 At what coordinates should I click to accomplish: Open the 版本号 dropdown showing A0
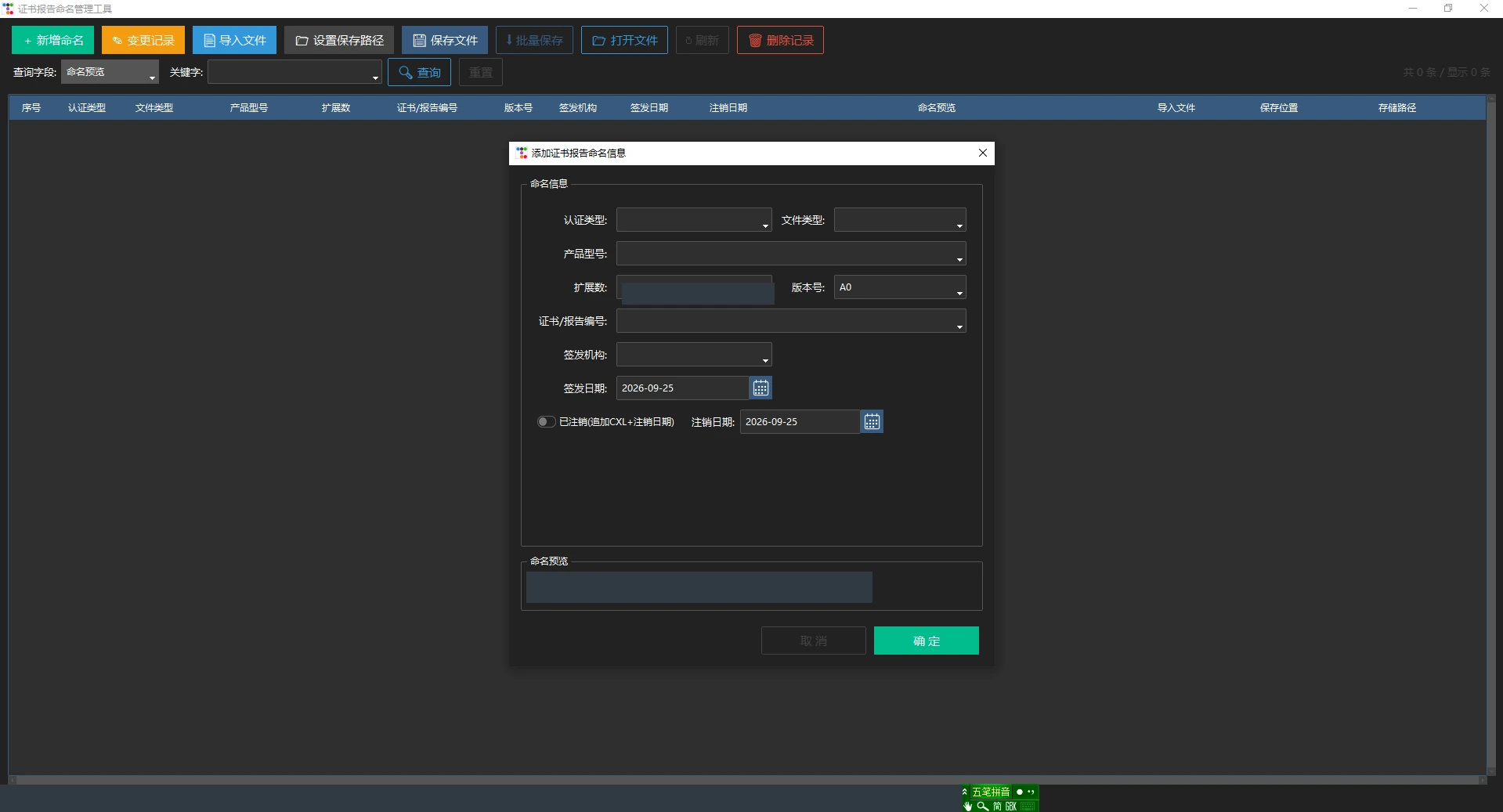click(900, 287)
